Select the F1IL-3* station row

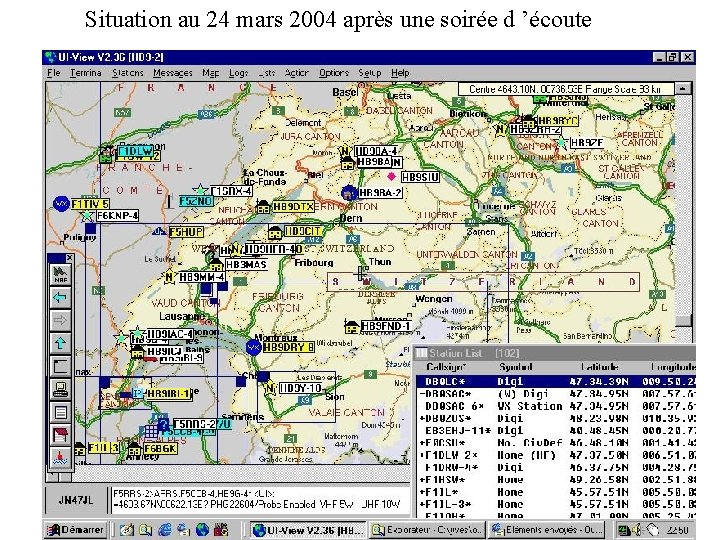click(x=556, y=504)
